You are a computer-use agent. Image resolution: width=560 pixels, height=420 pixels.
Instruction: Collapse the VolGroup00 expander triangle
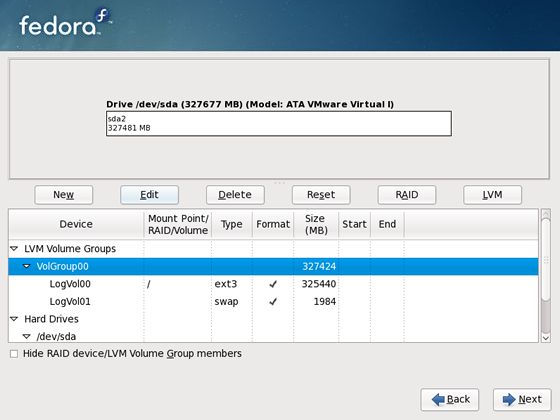(x=26, y=266)
